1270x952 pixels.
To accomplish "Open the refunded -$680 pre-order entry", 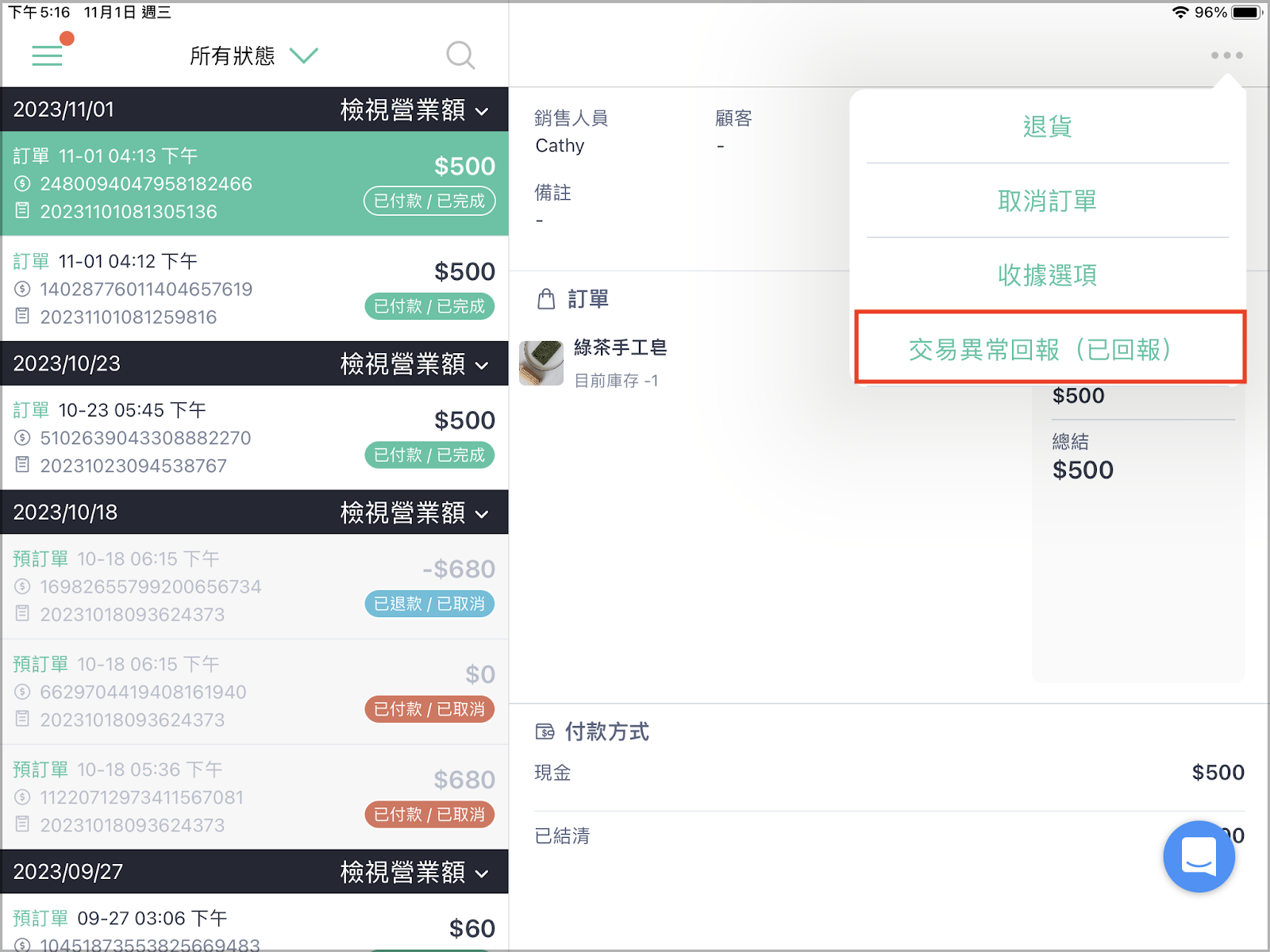I will coord(255,586).
